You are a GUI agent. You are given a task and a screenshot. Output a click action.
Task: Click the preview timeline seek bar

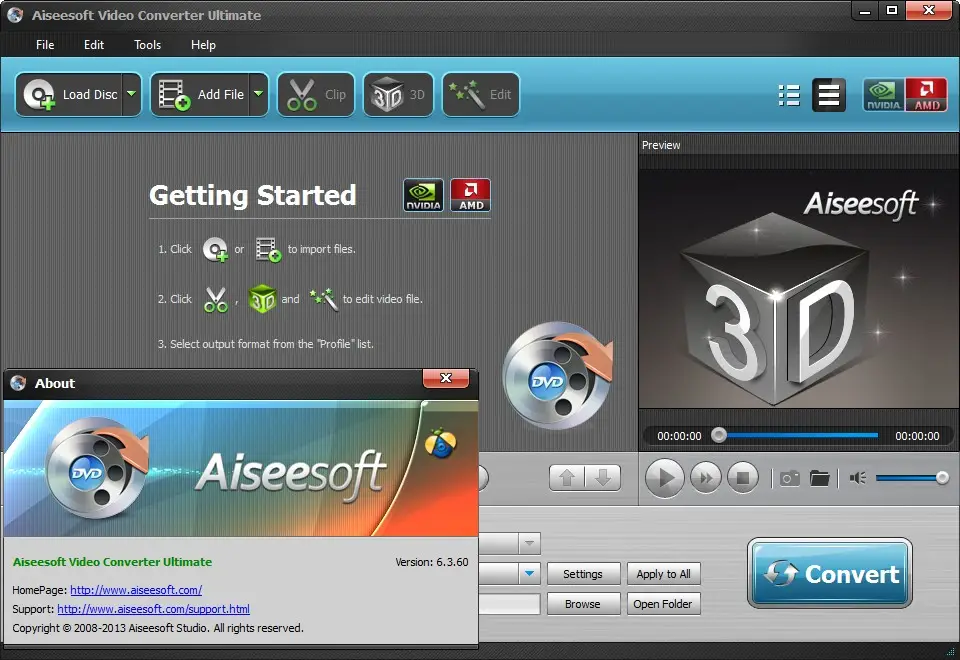(x=799, y=435)
